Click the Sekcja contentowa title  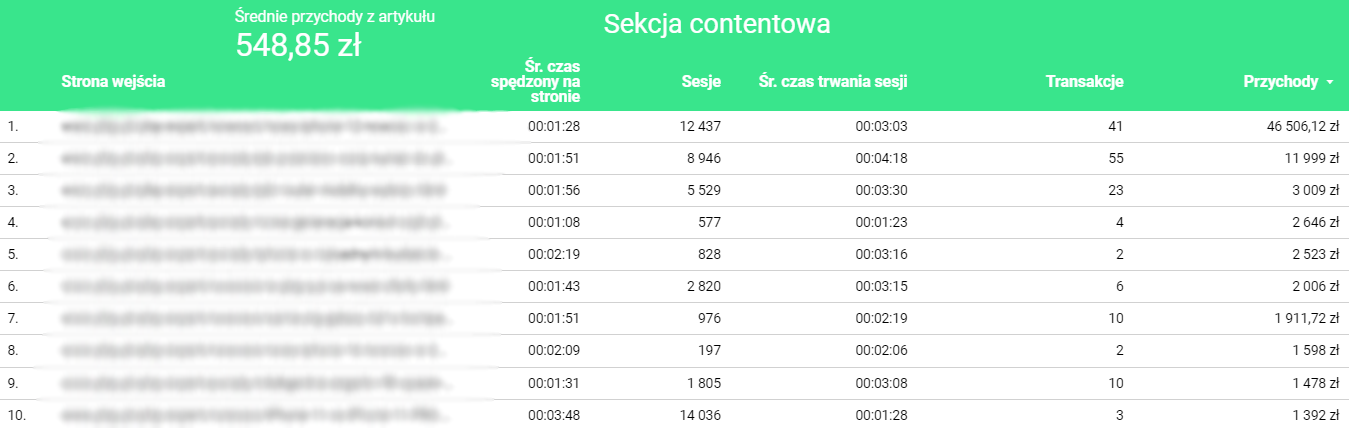(x=716, y=25)
